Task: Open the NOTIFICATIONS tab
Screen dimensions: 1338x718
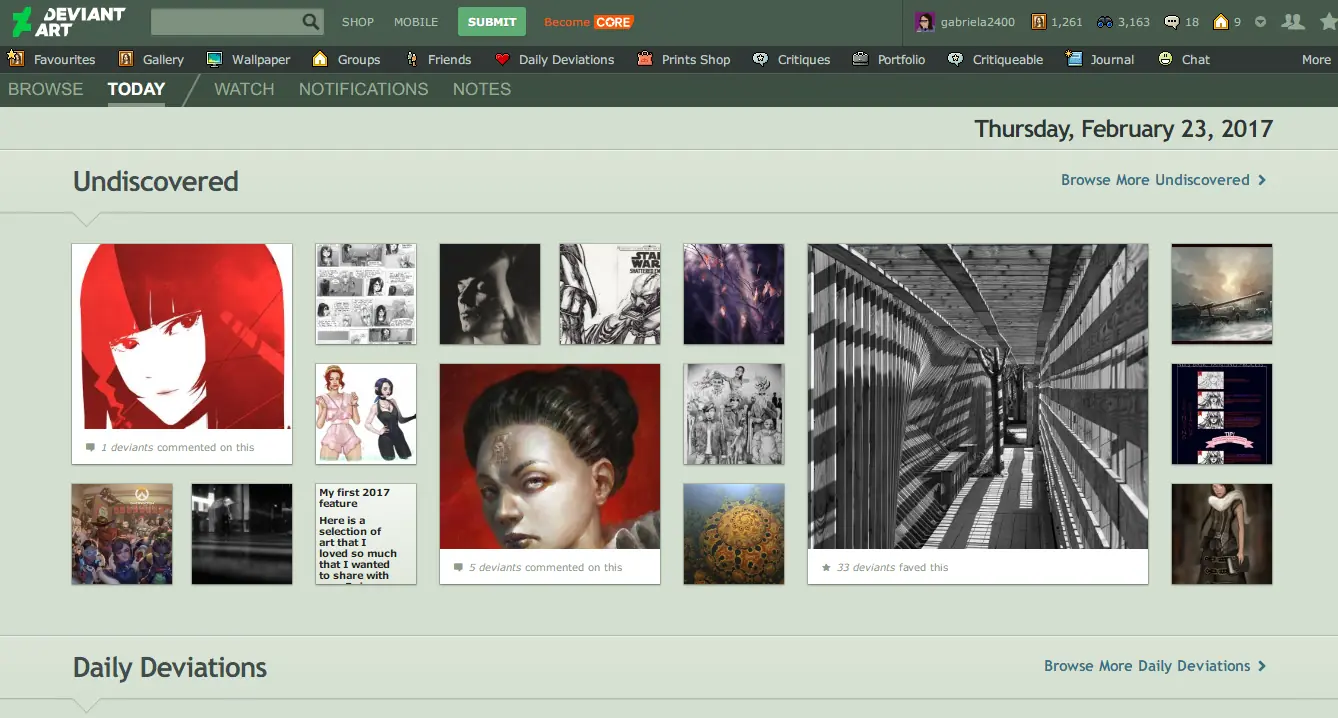Action: (x=363, y=89)
